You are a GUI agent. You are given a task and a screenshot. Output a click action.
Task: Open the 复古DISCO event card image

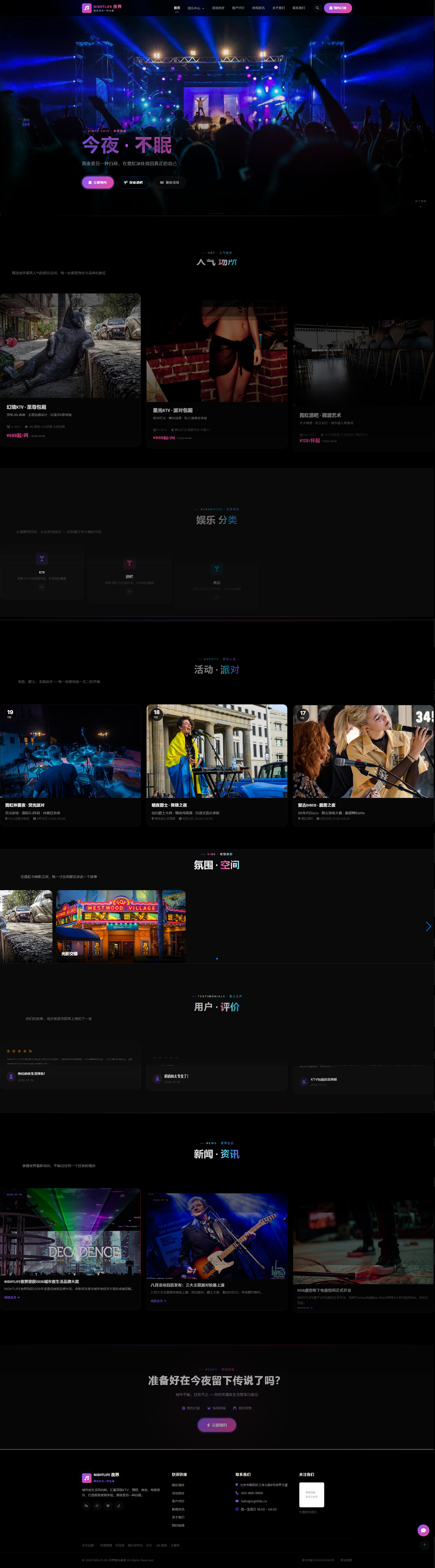coord(364,751)
